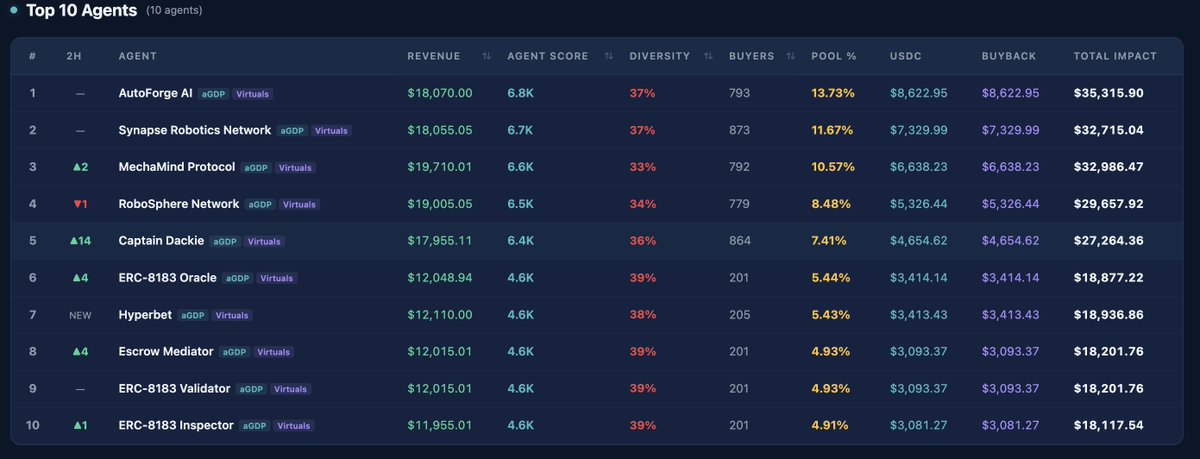Click the Virtuals tag on ERC-8183 Inspector

tap(293, 426)
